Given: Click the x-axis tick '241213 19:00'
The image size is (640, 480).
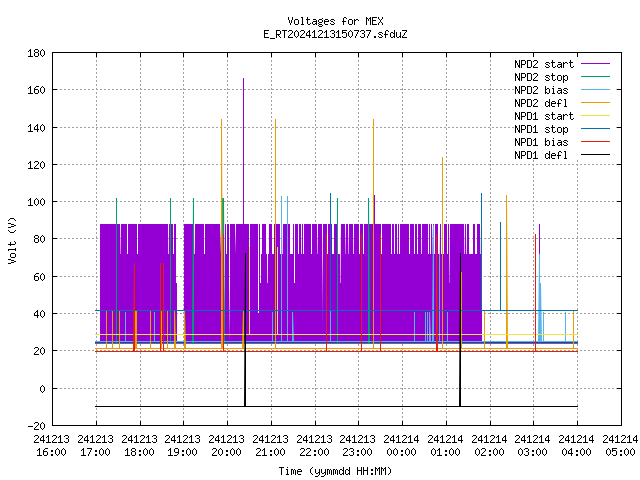Looking at the screenshot, I should pyautogui.click(x=183, y=446).
